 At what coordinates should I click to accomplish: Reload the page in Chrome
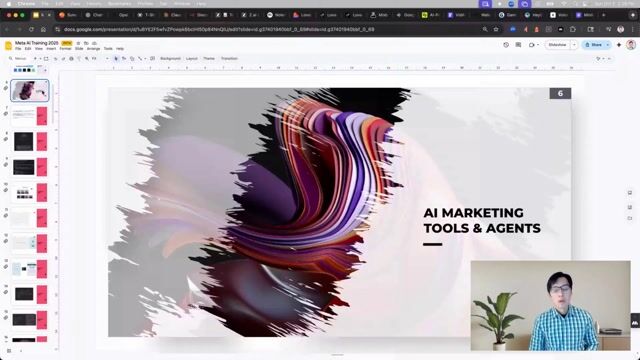pos(31,29)
